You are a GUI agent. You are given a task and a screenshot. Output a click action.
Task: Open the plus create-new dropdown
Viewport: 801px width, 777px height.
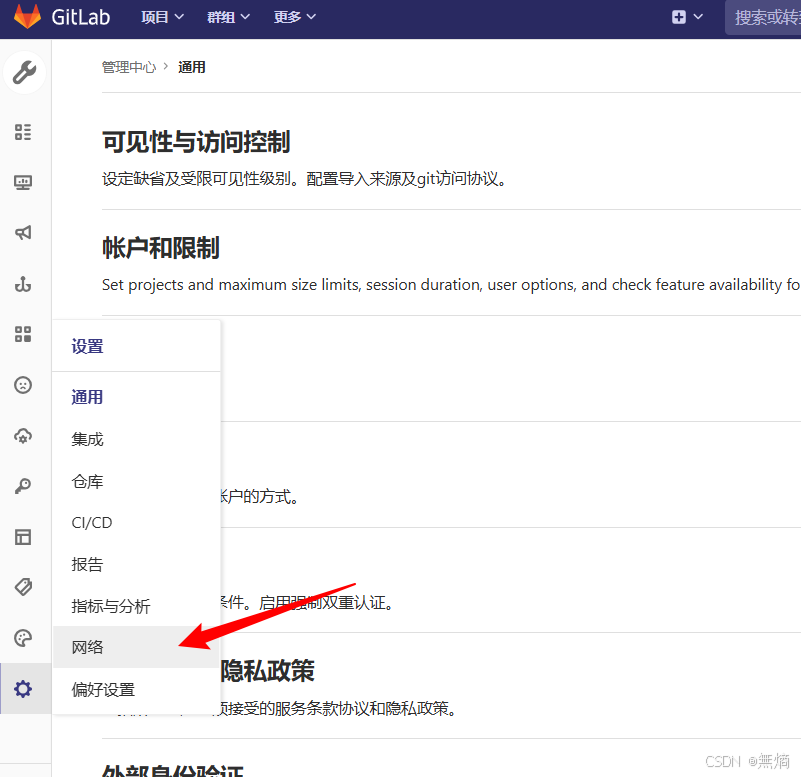pos(687,17)
